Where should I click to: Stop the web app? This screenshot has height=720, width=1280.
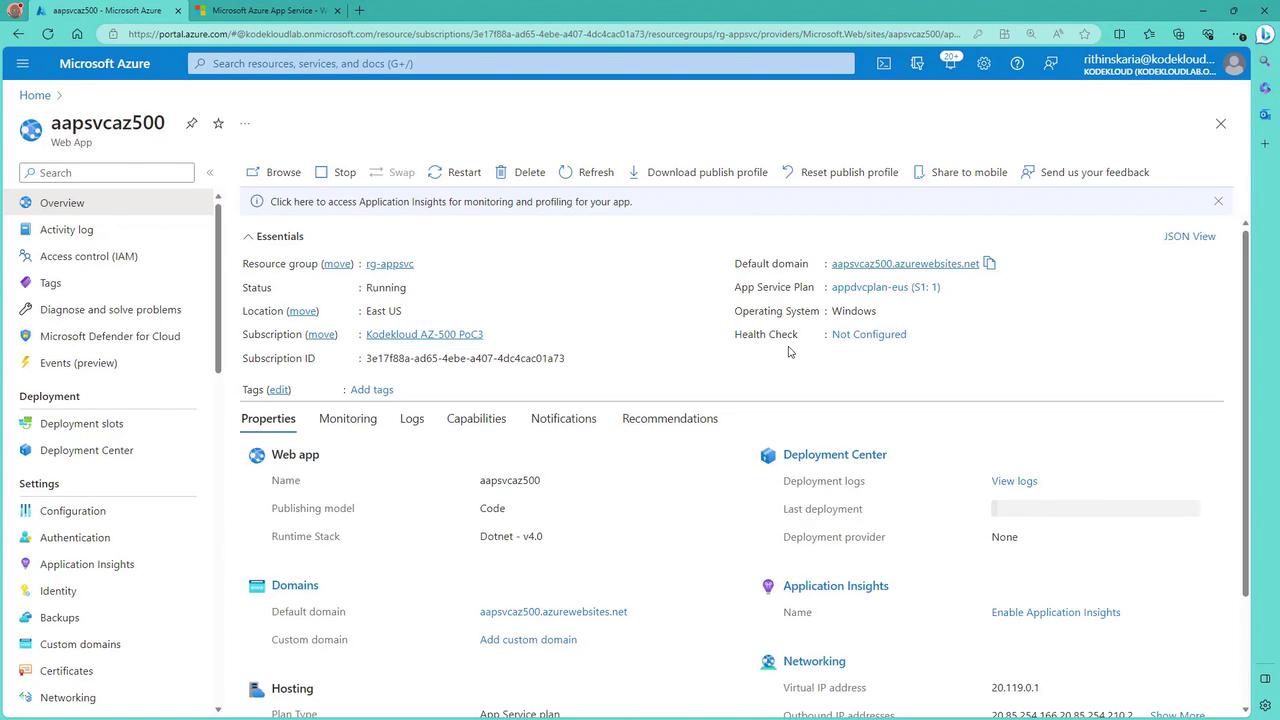click(335, 172)
